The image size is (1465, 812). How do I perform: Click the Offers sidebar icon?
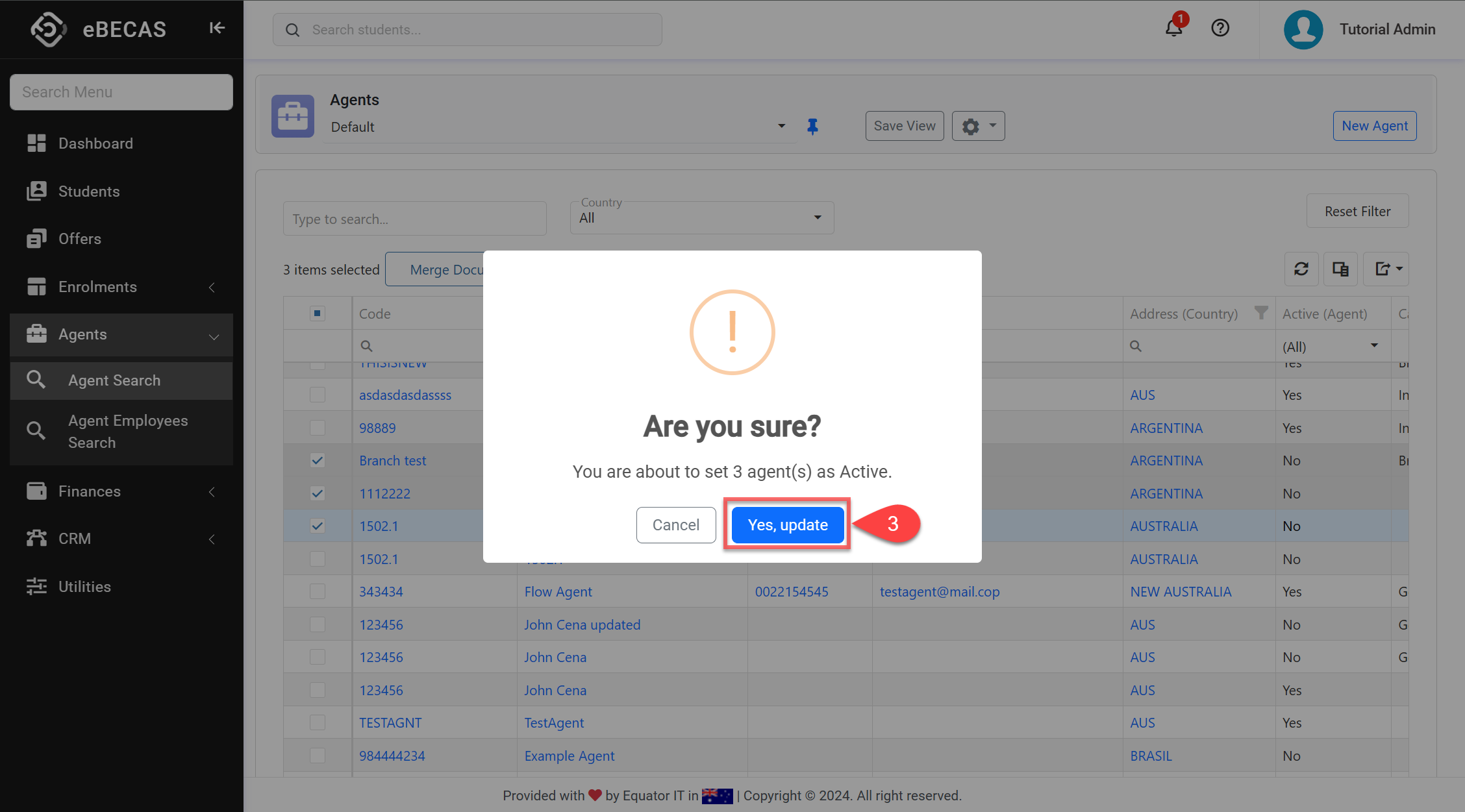click(36, 239)
